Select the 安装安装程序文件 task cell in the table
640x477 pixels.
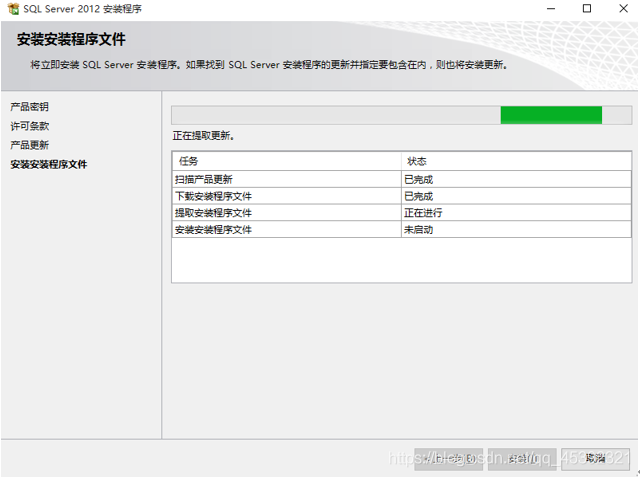[x=287, y=230]
